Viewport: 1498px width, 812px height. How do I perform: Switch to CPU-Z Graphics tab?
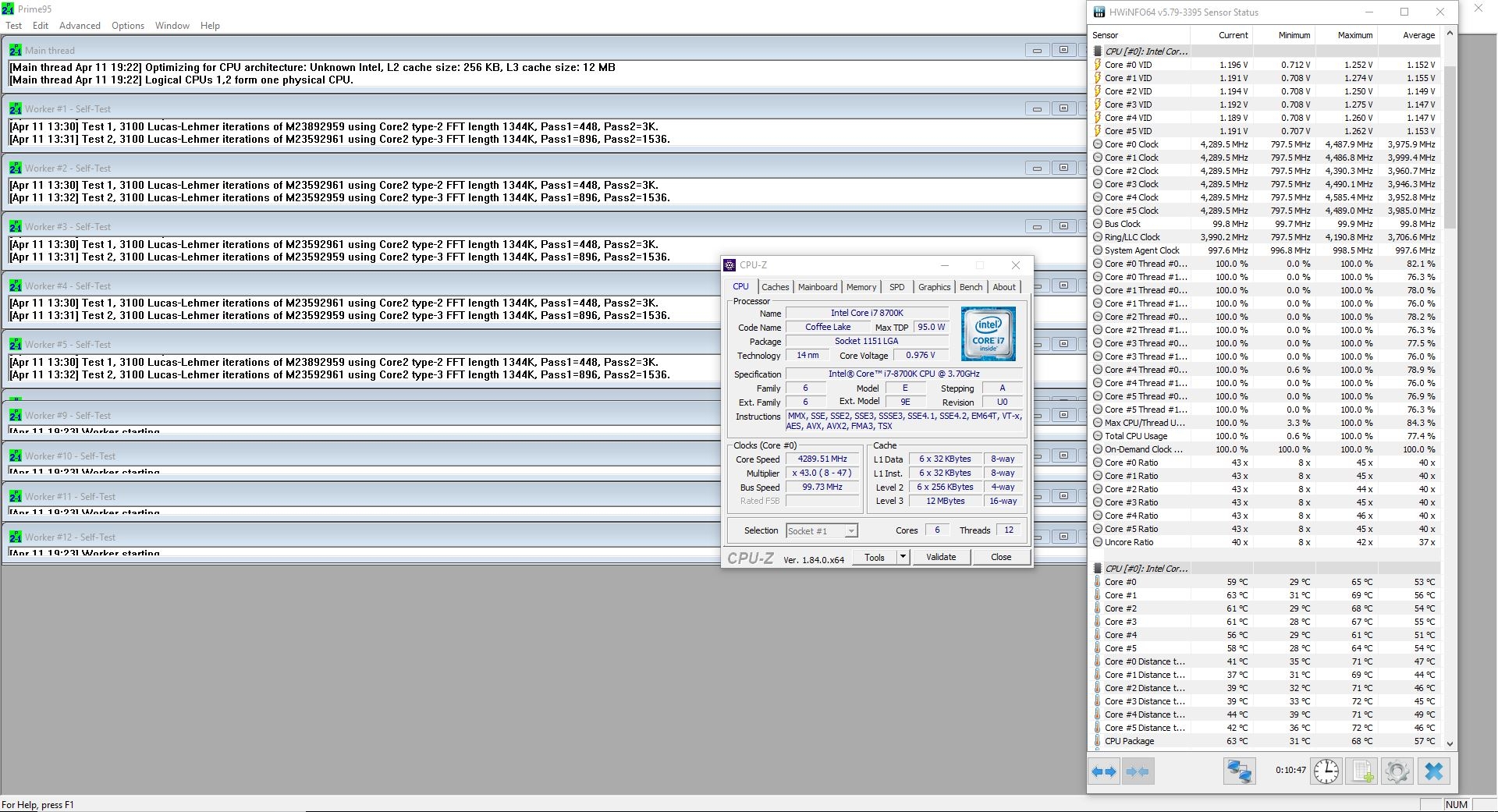click(x=934, y=287)
